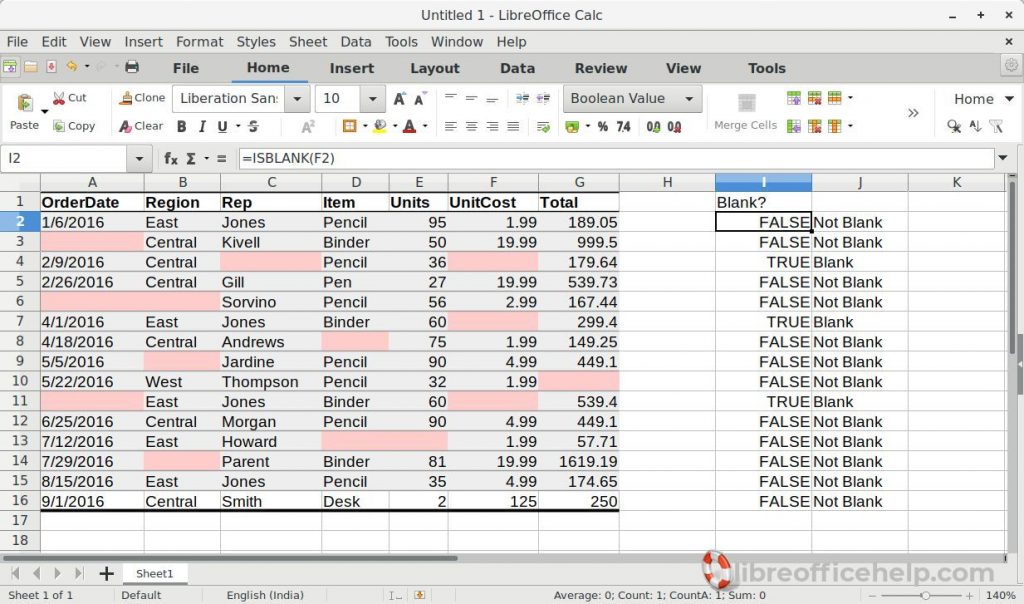Switch to the Layout ribbon tab
This screenshot has height=604, width=1024.
435,68
